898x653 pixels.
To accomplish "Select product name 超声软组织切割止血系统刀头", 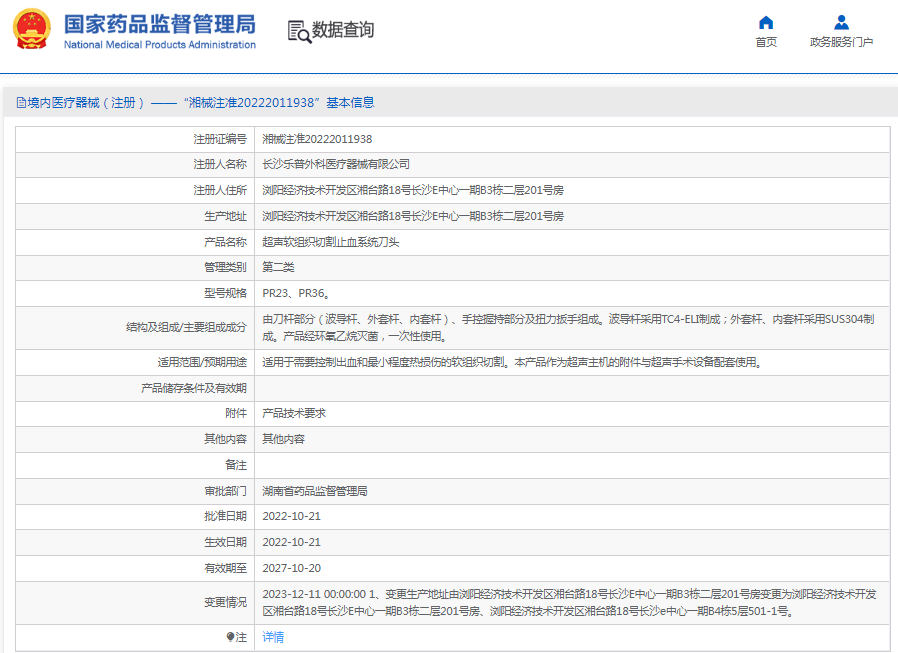I will click(x=331, y=242).
